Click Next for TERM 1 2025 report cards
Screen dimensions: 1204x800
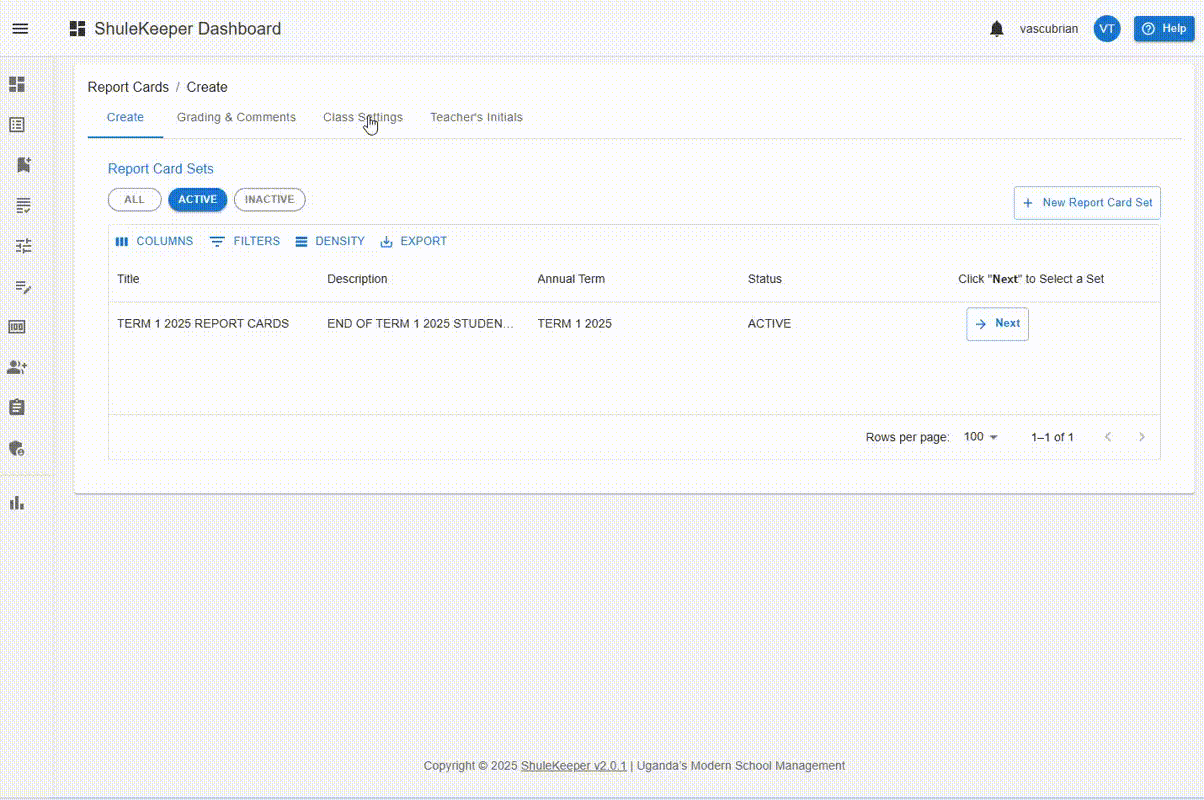click(x=997, y=324)
